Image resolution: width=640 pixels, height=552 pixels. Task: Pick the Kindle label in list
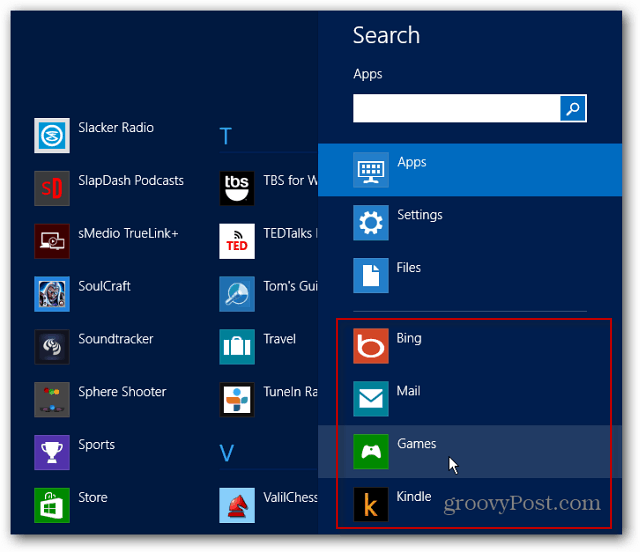(x=414, y=496)
